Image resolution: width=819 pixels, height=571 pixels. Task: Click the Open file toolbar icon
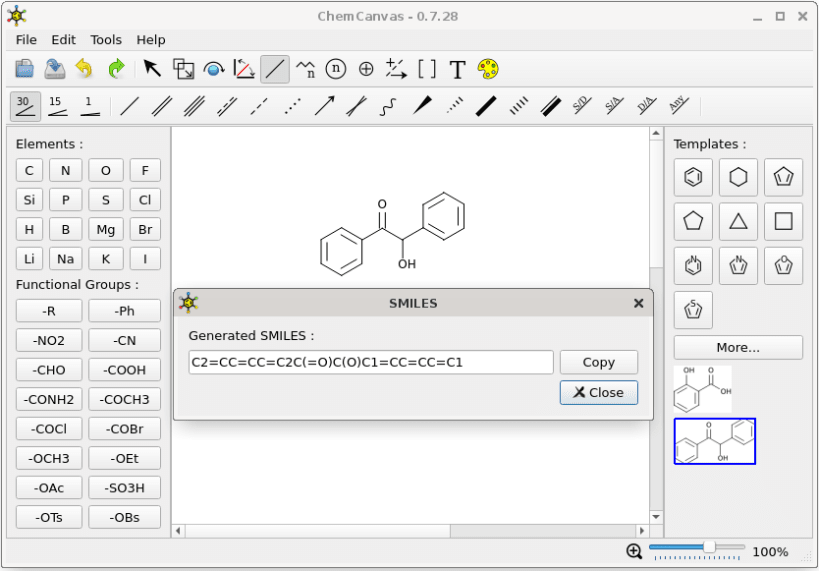pos(24,69)
